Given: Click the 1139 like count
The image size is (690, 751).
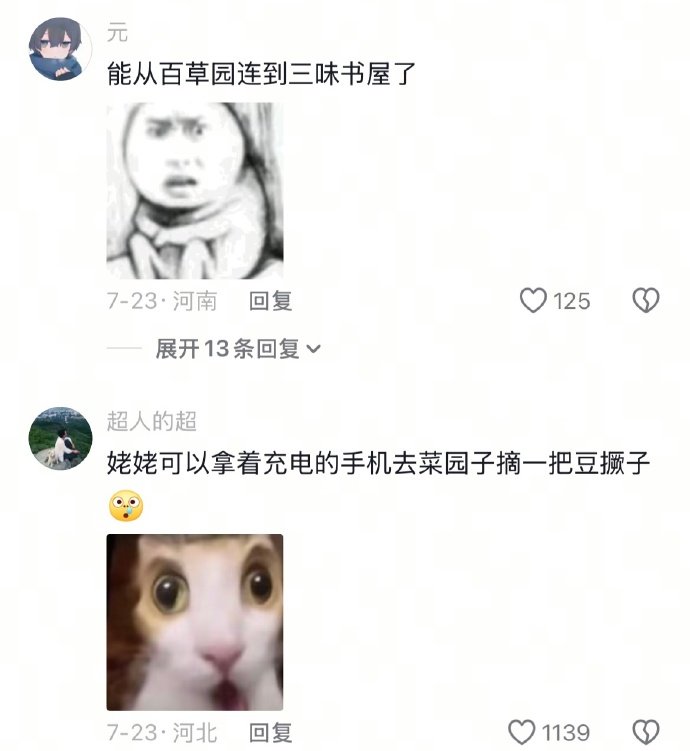Looking at the screenshot, I should point(566,733).
